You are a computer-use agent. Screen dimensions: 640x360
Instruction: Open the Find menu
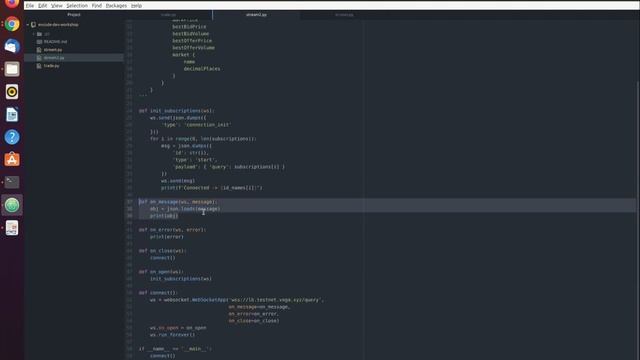point(97,6)
